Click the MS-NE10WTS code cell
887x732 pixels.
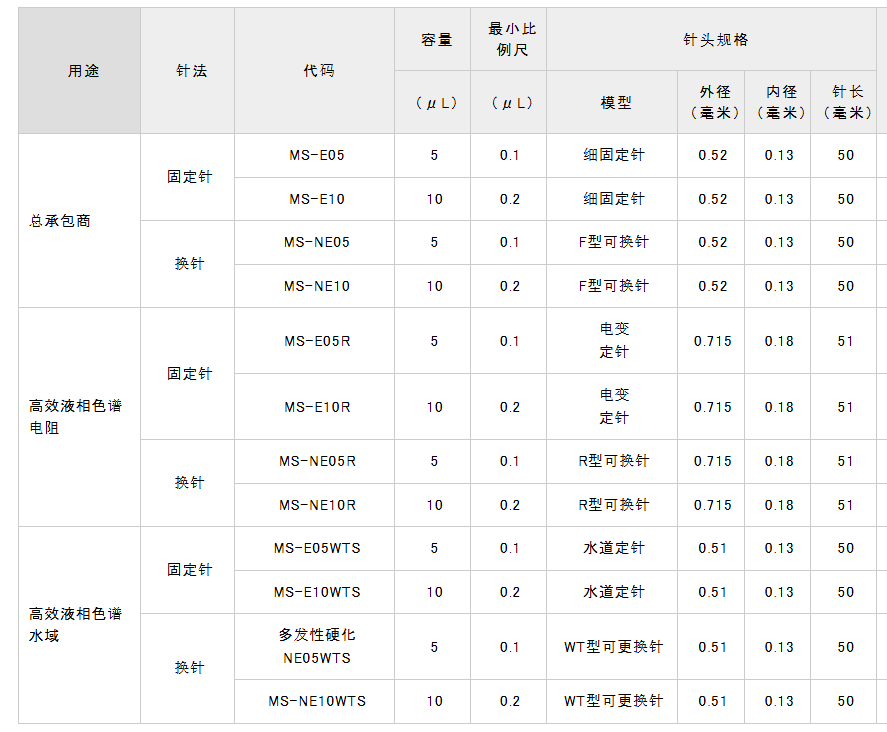click(317, 701)
